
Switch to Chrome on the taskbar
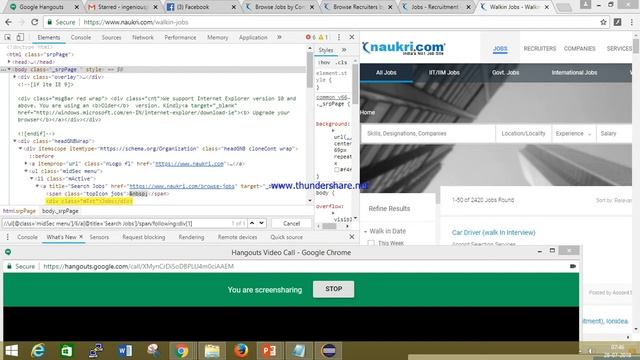tap(182, 351)
